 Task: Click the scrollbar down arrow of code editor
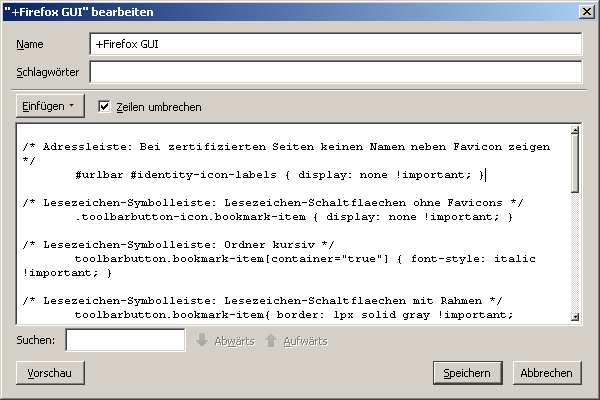pos(575,317)
